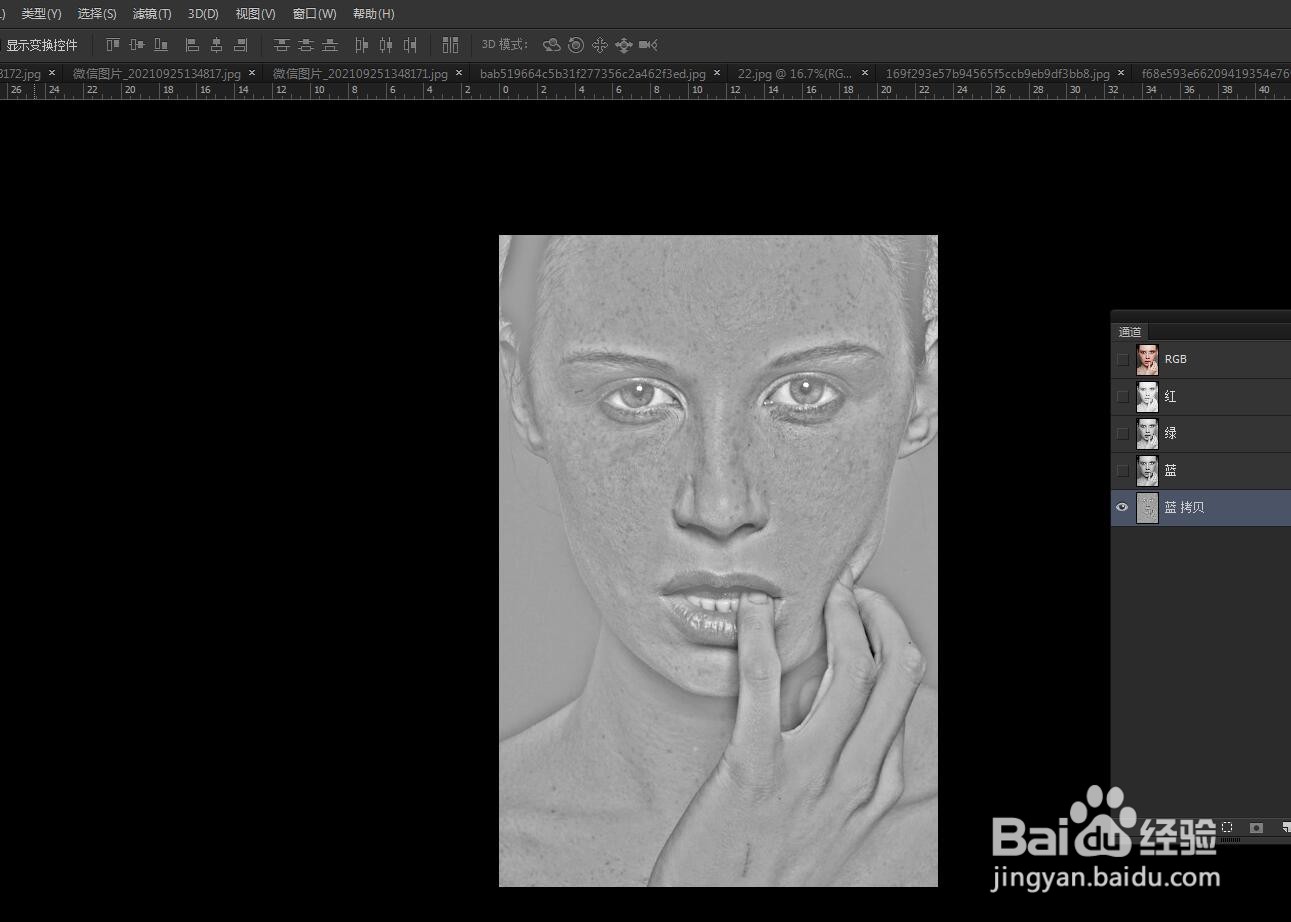1291x922 pixels.
Task: Close the 微信图片_202109251348171.jpg tab
Action: click(x=459, y=73)
